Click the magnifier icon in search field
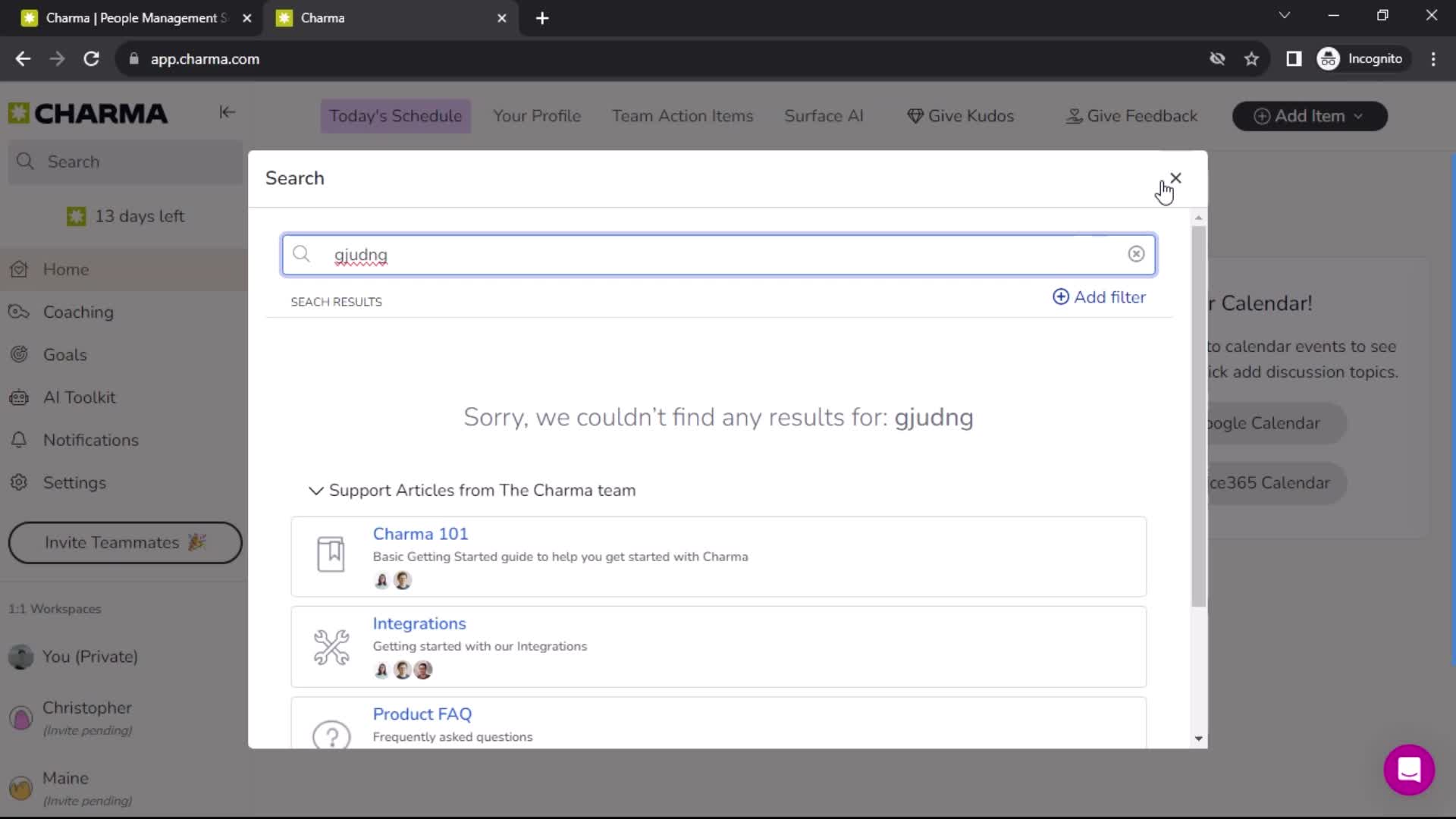 tap(302, 254)
